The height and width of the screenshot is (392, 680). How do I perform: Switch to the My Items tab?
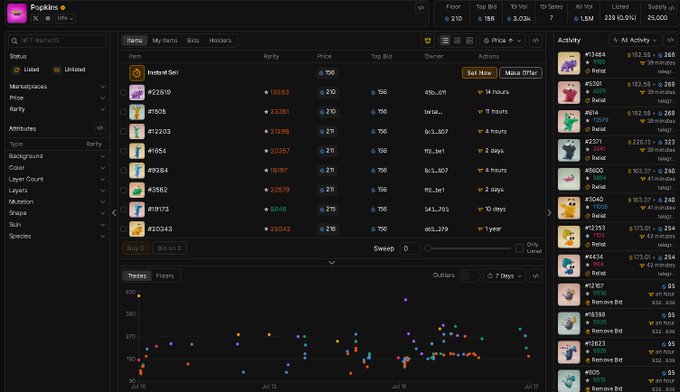tap(165, 40)
